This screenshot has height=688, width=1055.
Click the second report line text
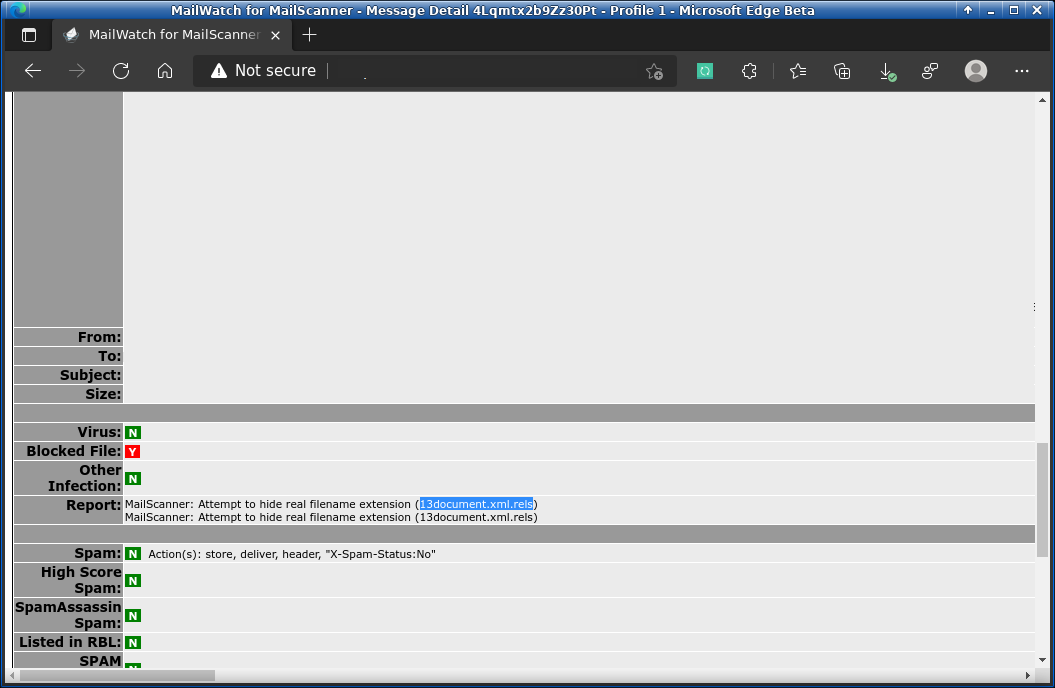coord(331,517)
